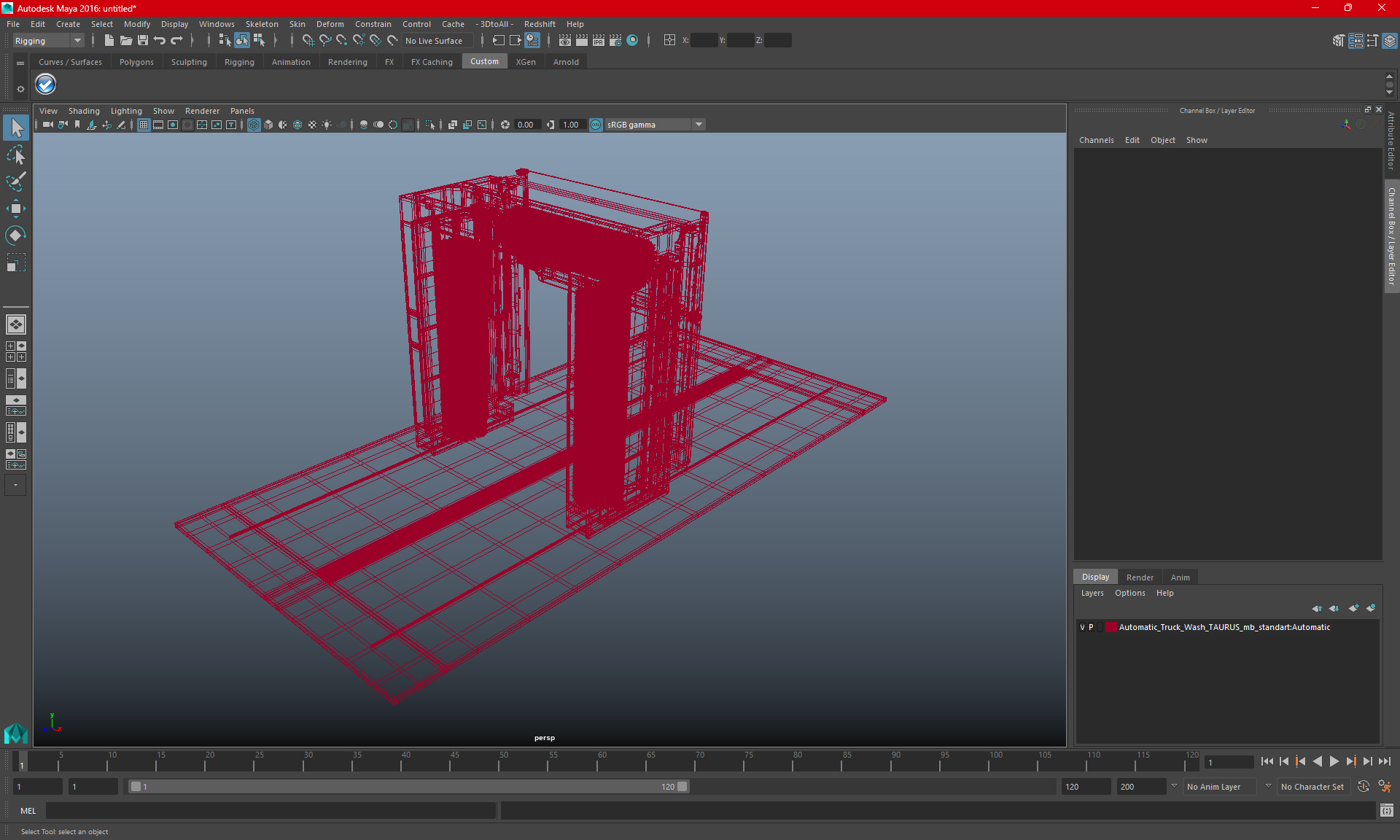Click the blue checkmark shelf icon
1400x840 pixels.
click(46, 85)
